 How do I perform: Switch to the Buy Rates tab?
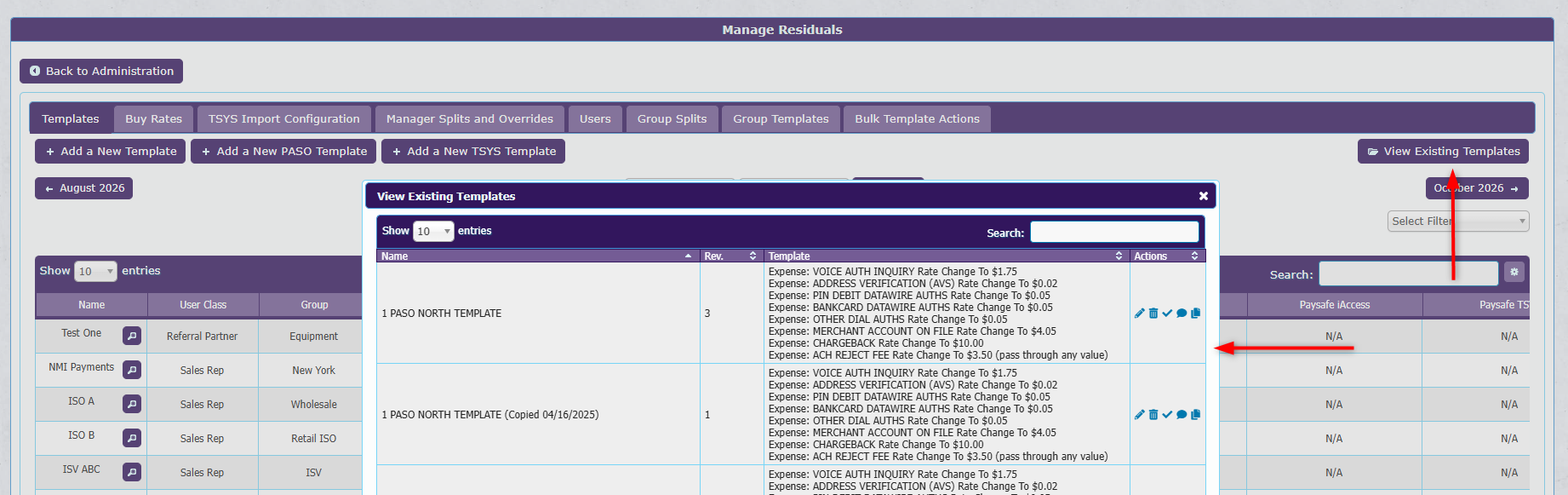(154, 119)
